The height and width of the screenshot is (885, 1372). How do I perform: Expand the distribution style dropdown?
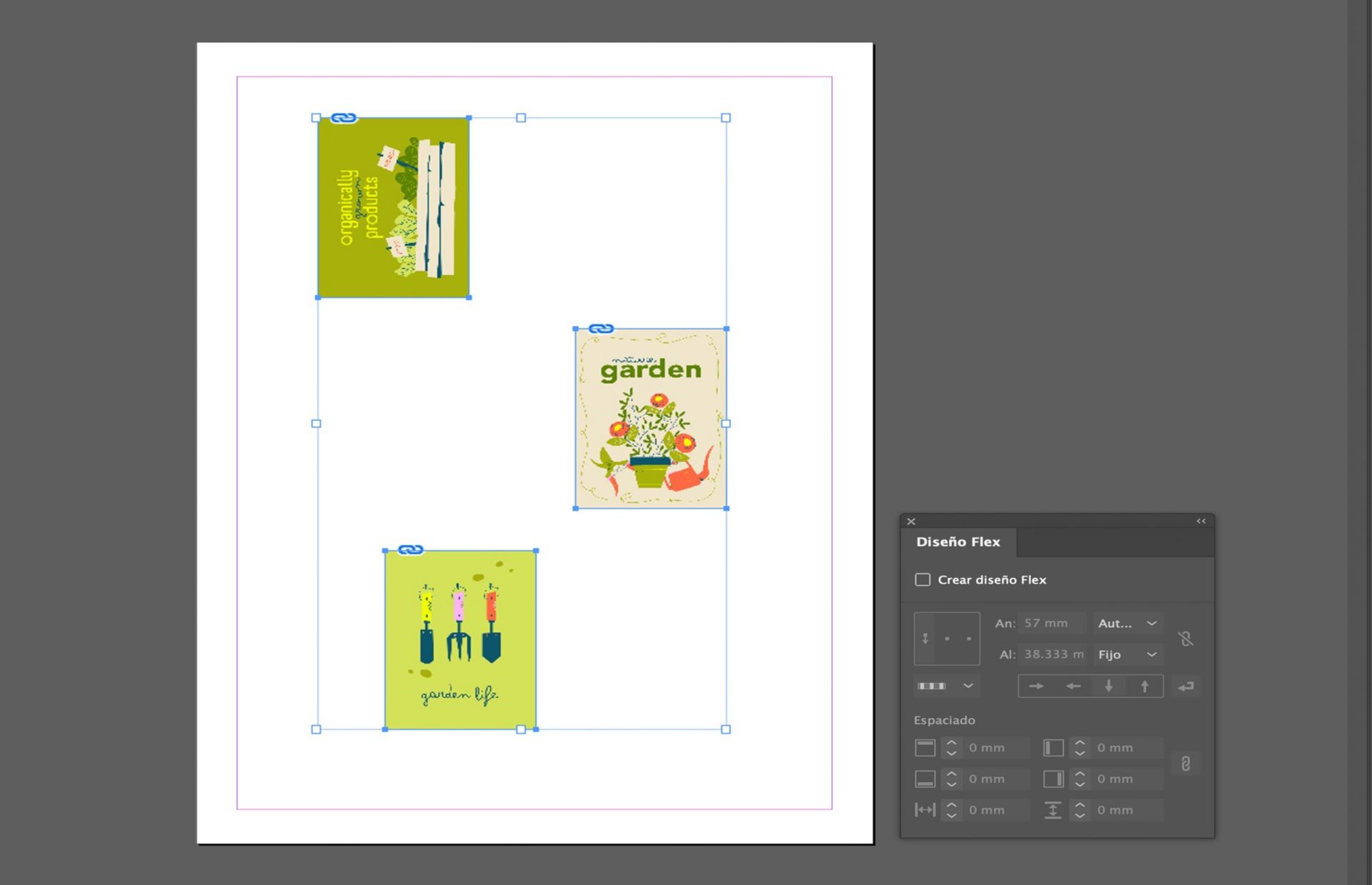coord(945,686)
